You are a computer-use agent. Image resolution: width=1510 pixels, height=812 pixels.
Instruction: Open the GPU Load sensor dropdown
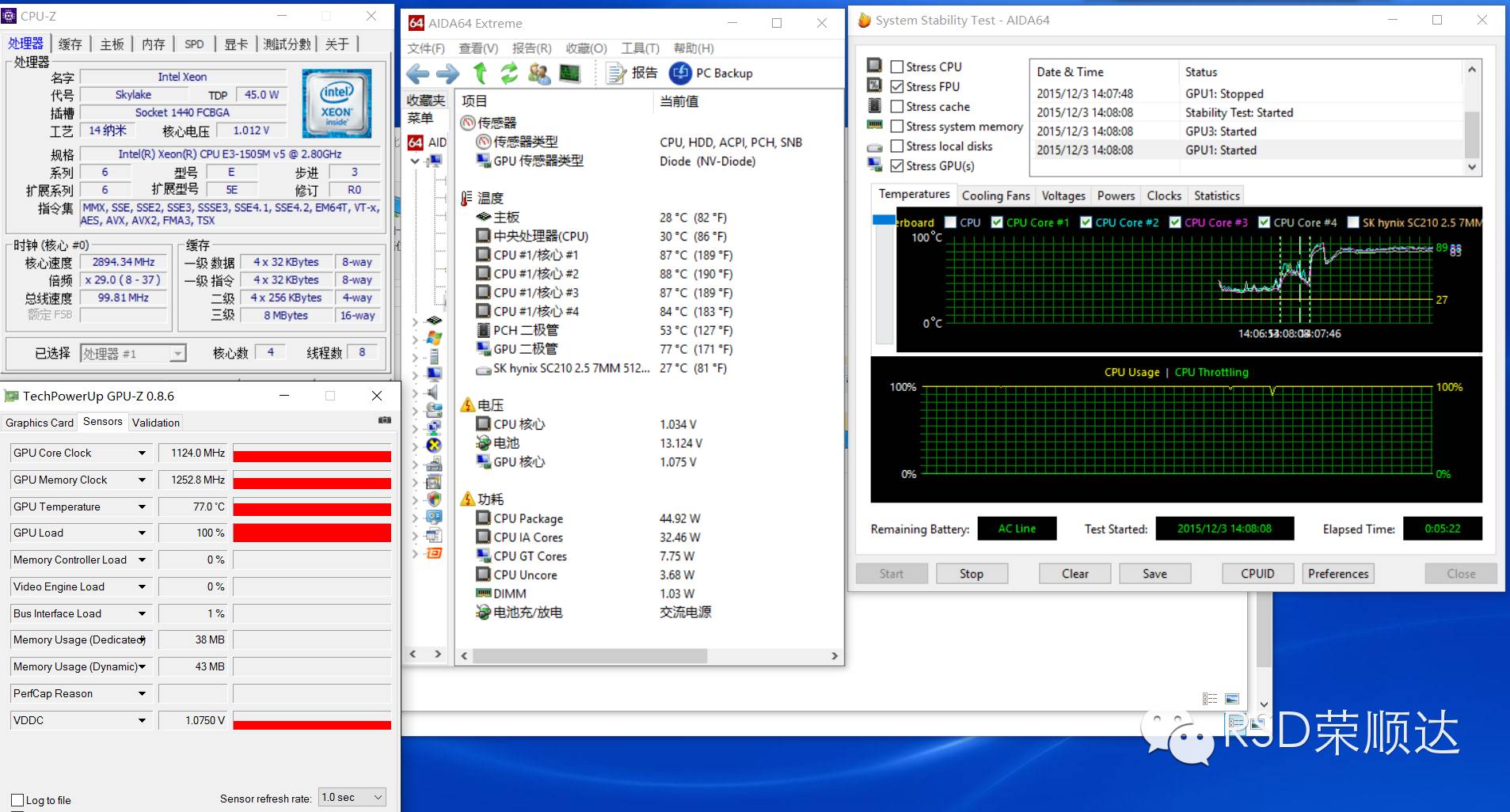tap(142, 533)
